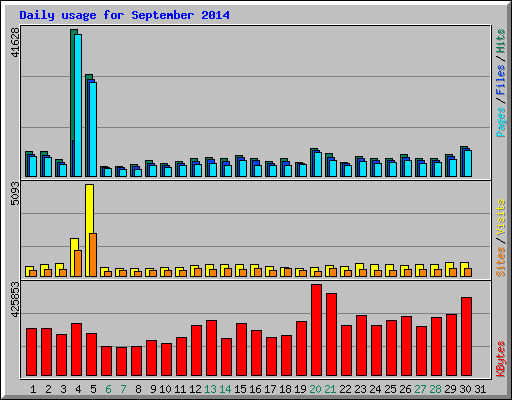The width and height of the screenshot is (512, 400).
Task: Click the yellow 'Visits' legend label
Action: (x=501, y=217)
